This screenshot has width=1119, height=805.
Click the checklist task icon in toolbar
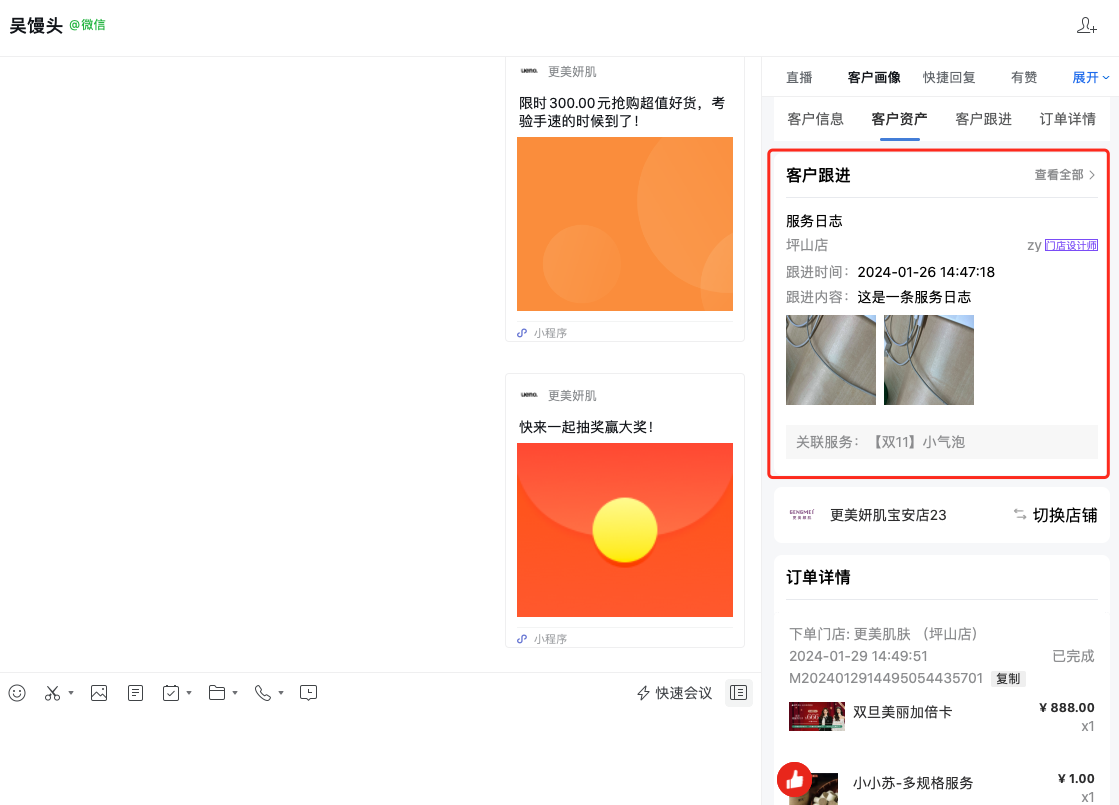(171, 693)
